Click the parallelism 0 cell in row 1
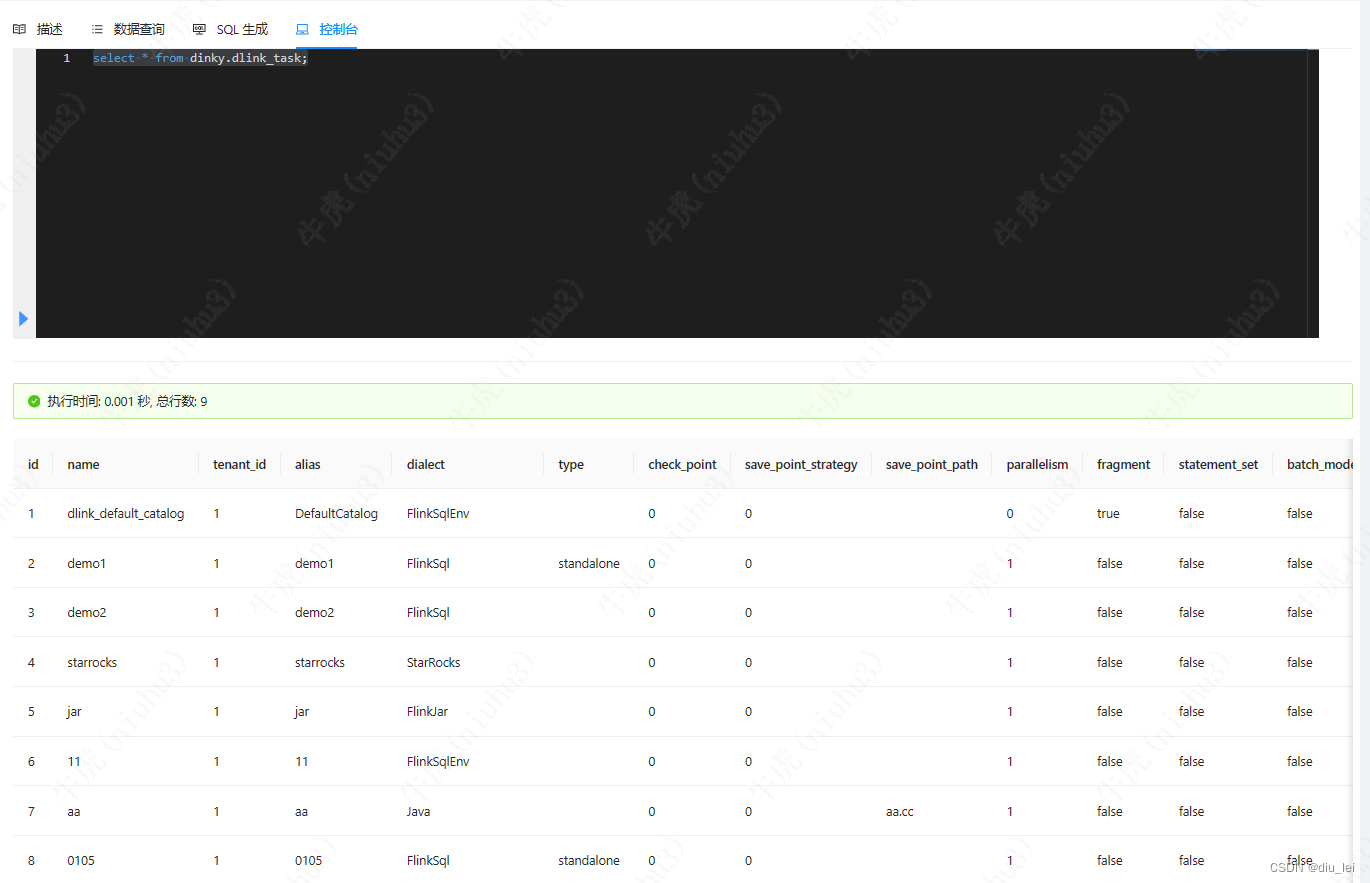 (1010, 513)
